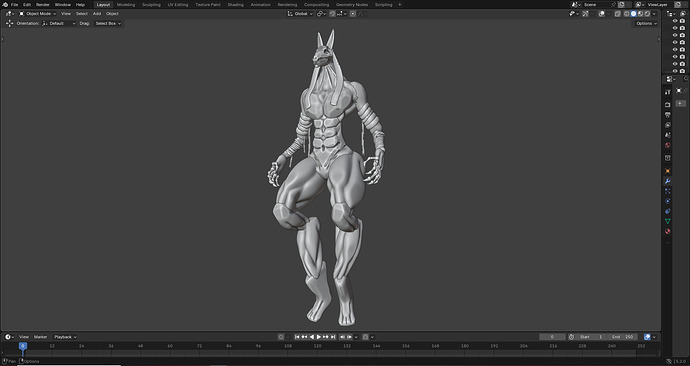Open the Object Data properties tab

pos(668,221)
